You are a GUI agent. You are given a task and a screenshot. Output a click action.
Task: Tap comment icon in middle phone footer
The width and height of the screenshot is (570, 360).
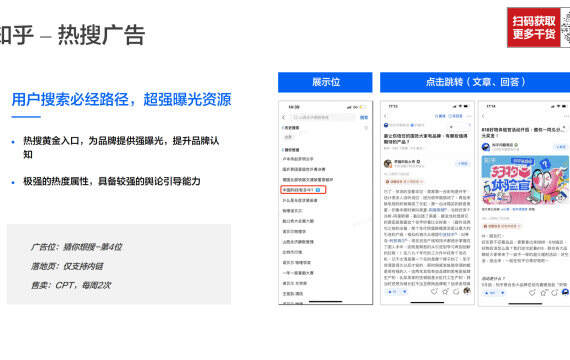coord(456,291)
